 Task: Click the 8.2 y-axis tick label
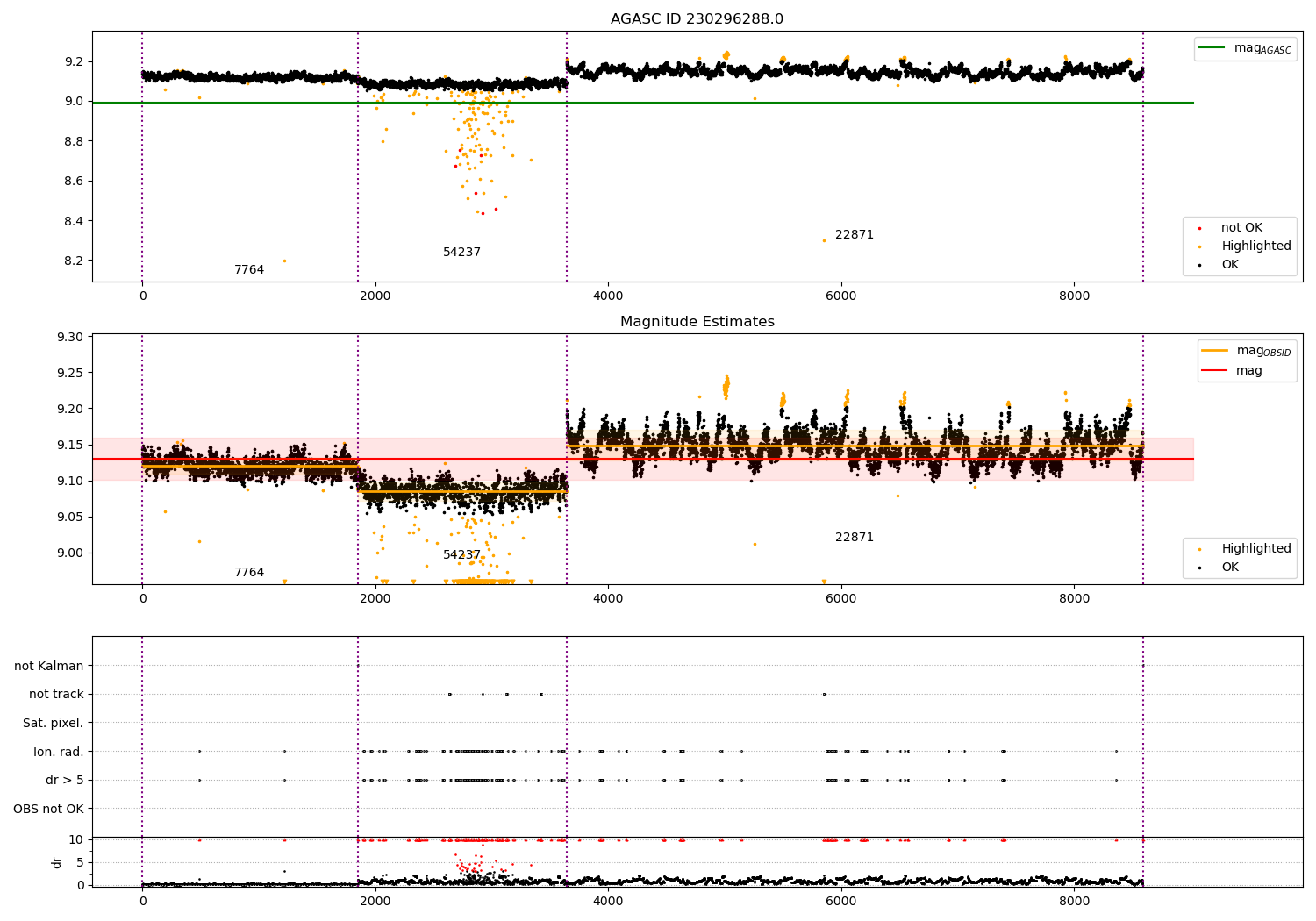(x=73, y=261)
